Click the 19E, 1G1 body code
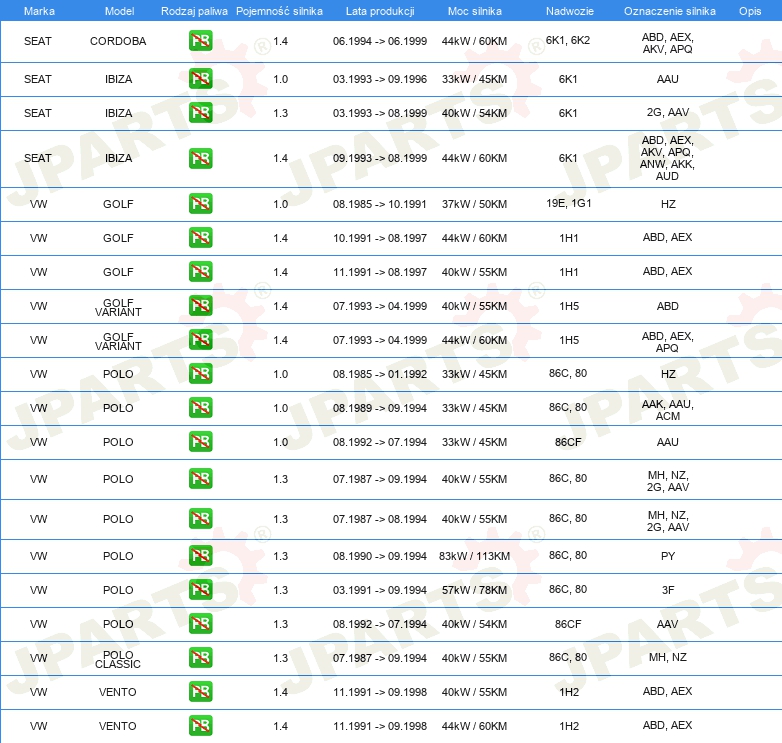 coord(569,203)
